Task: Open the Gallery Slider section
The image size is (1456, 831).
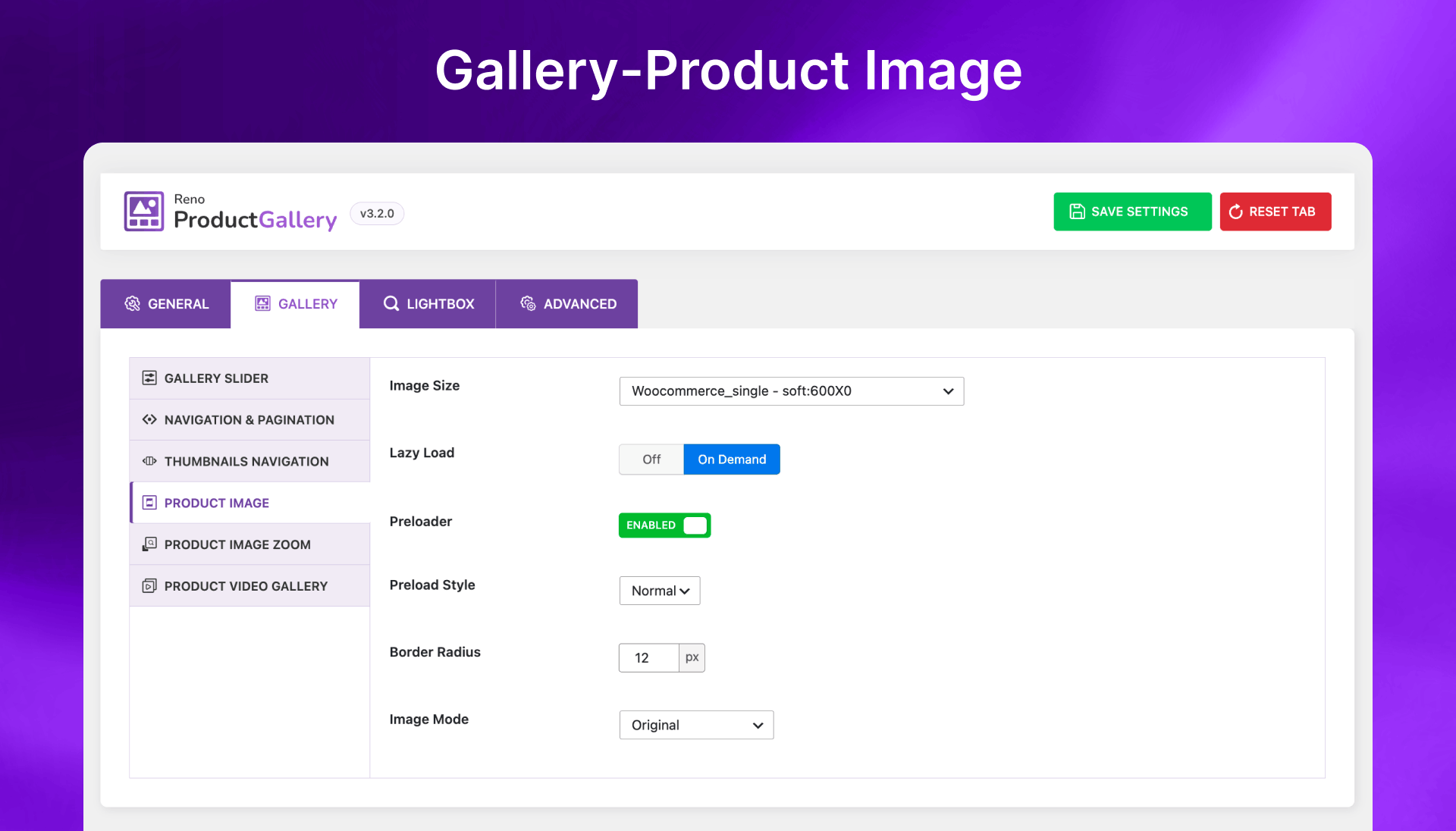Action: click(x=249, y=378)
